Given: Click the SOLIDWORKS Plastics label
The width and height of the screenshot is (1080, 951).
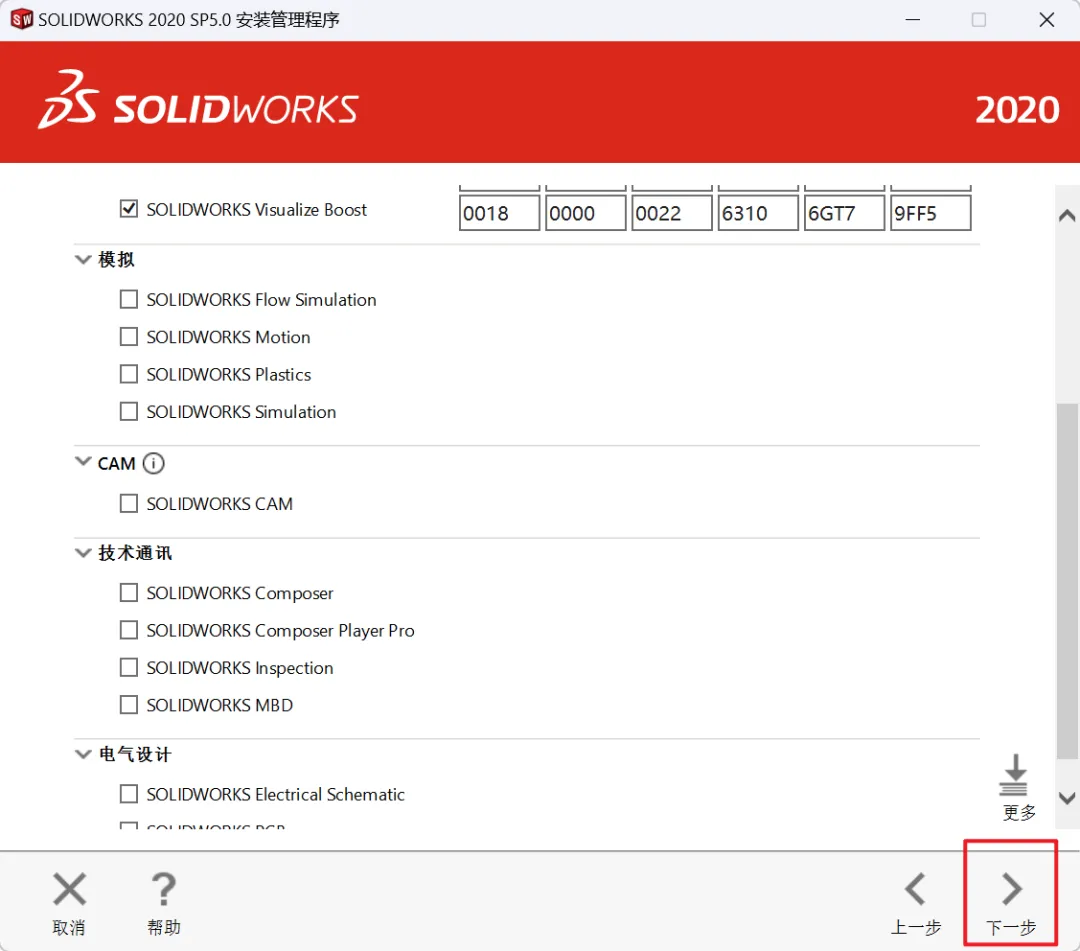Looking at the screenshot, I should (x=229, y=374).
